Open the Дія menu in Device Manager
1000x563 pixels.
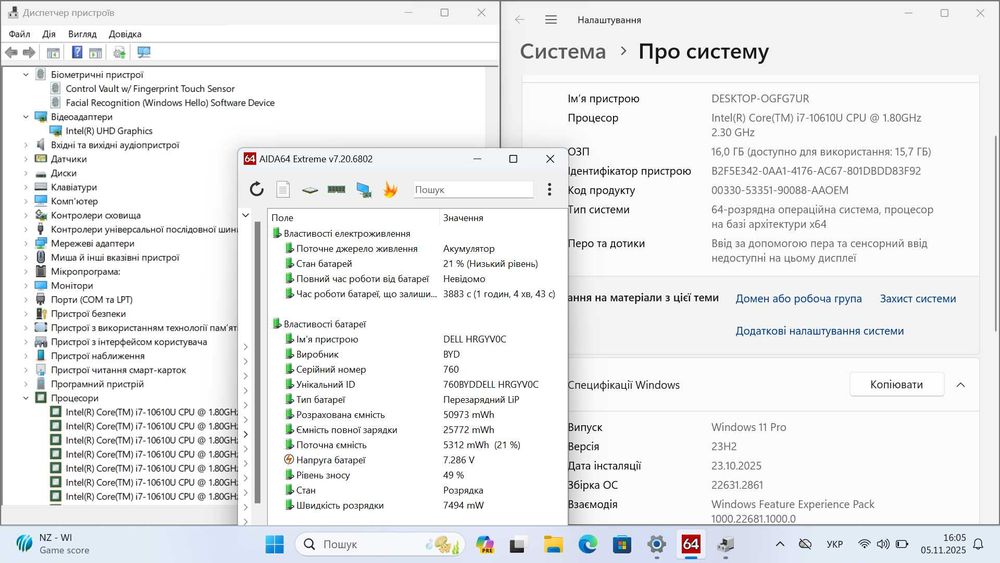[49, 34]
